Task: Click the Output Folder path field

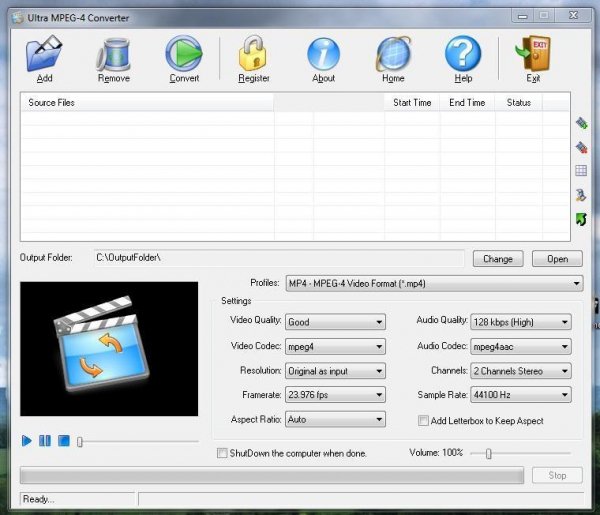Action: [279, 258]
